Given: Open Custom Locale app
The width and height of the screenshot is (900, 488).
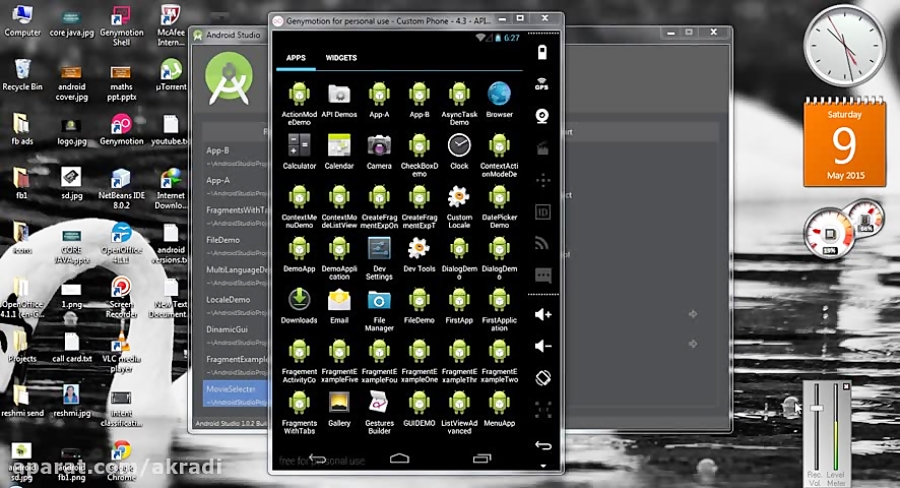Looking at the screenshot, I should point(459,207).
